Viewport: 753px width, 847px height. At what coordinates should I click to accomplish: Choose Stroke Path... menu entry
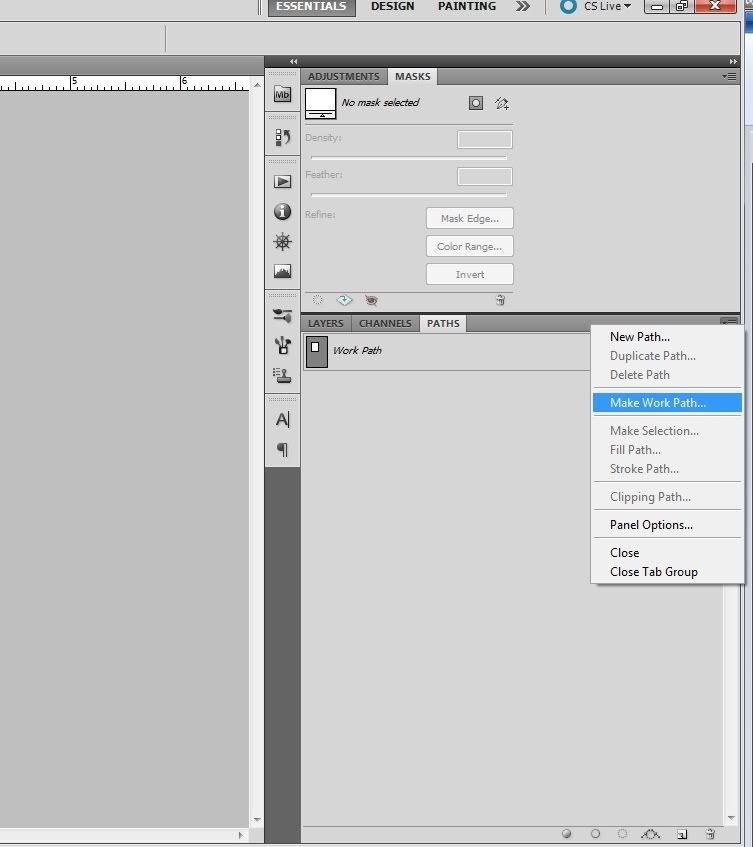[x=667, y=468]
